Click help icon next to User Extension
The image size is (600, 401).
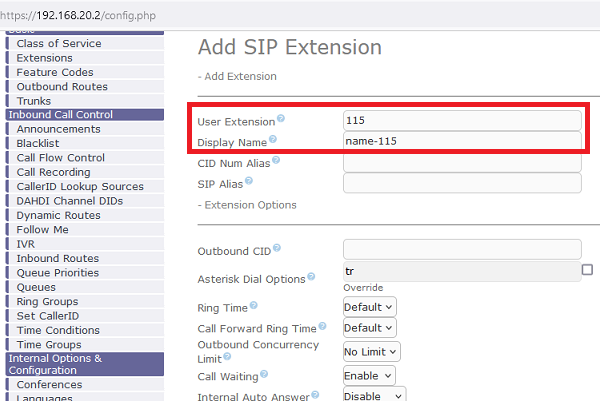(x=281, y=119)
